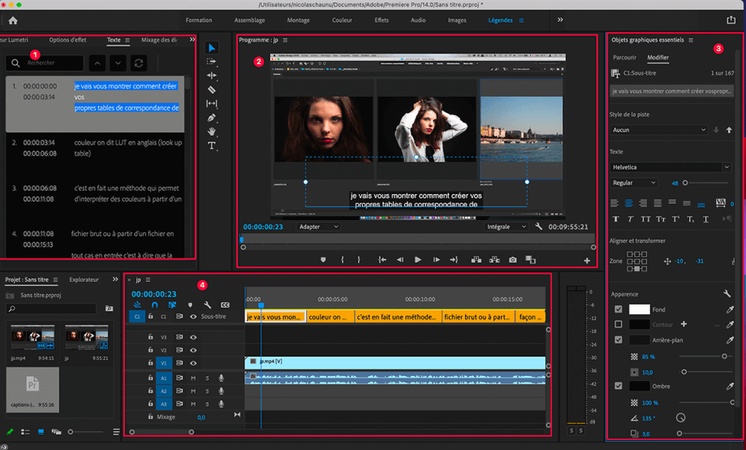Select the Razor tool
This screenshot has height=450, width=746.
point(212,89)
